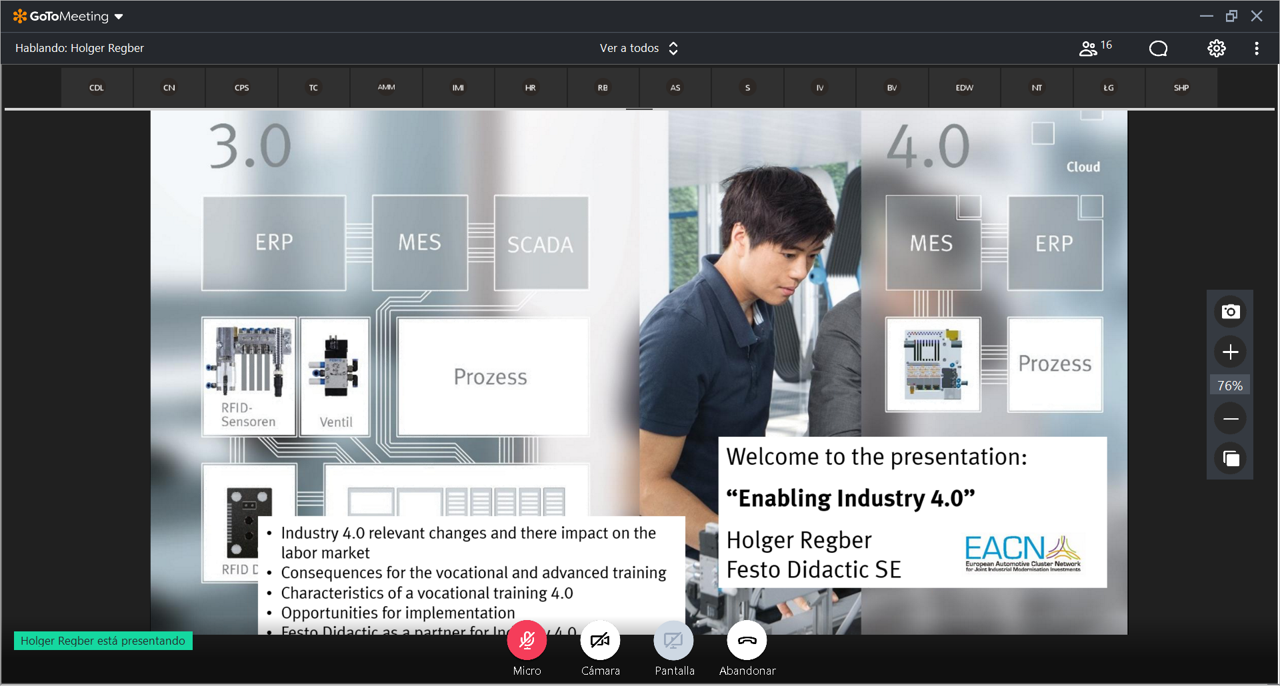The width and height of the screenshot is (1280, 686).
Task: Select the HR participant tile
Action: click(x=530, y=88)
